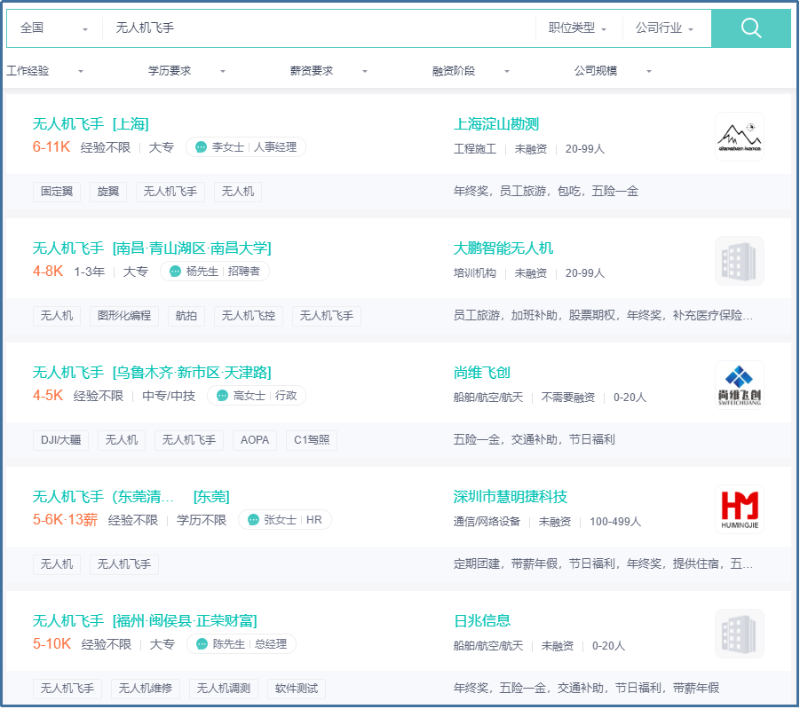Click the 航拍 tag
The image size is (800, 709).
[186, 316]
